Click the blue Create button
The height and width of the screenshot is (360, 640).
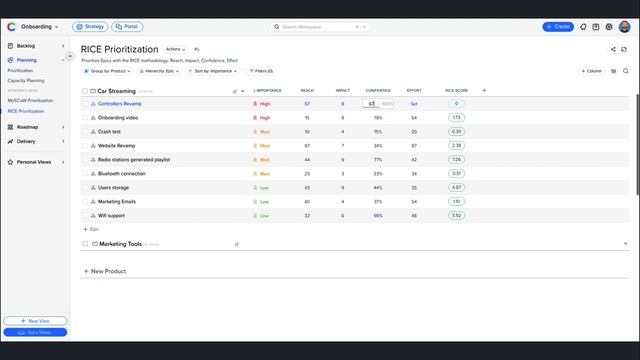pos(558,27)
